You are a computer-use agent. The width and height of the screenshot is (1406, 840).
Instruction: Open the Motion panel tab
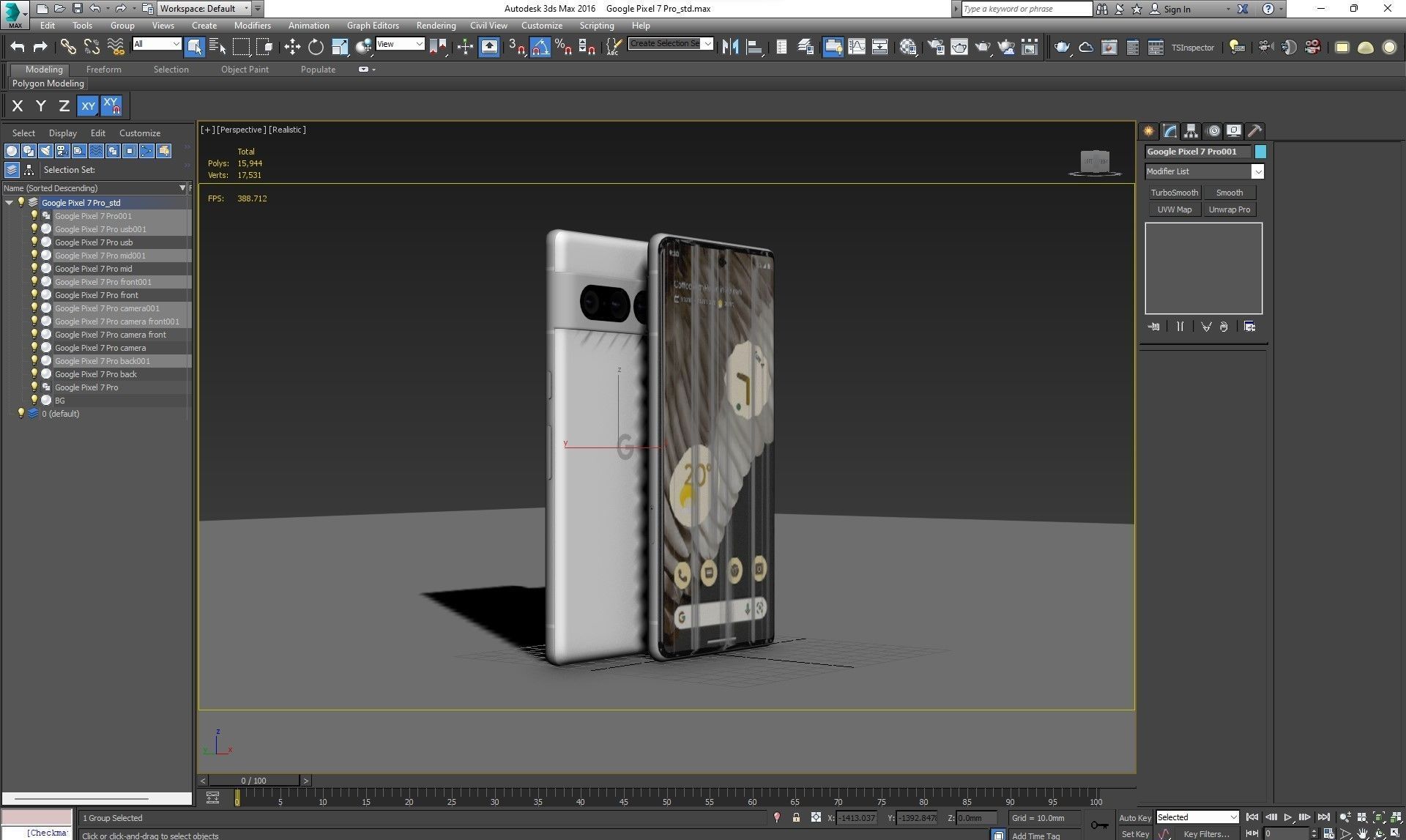point(1213,131)
